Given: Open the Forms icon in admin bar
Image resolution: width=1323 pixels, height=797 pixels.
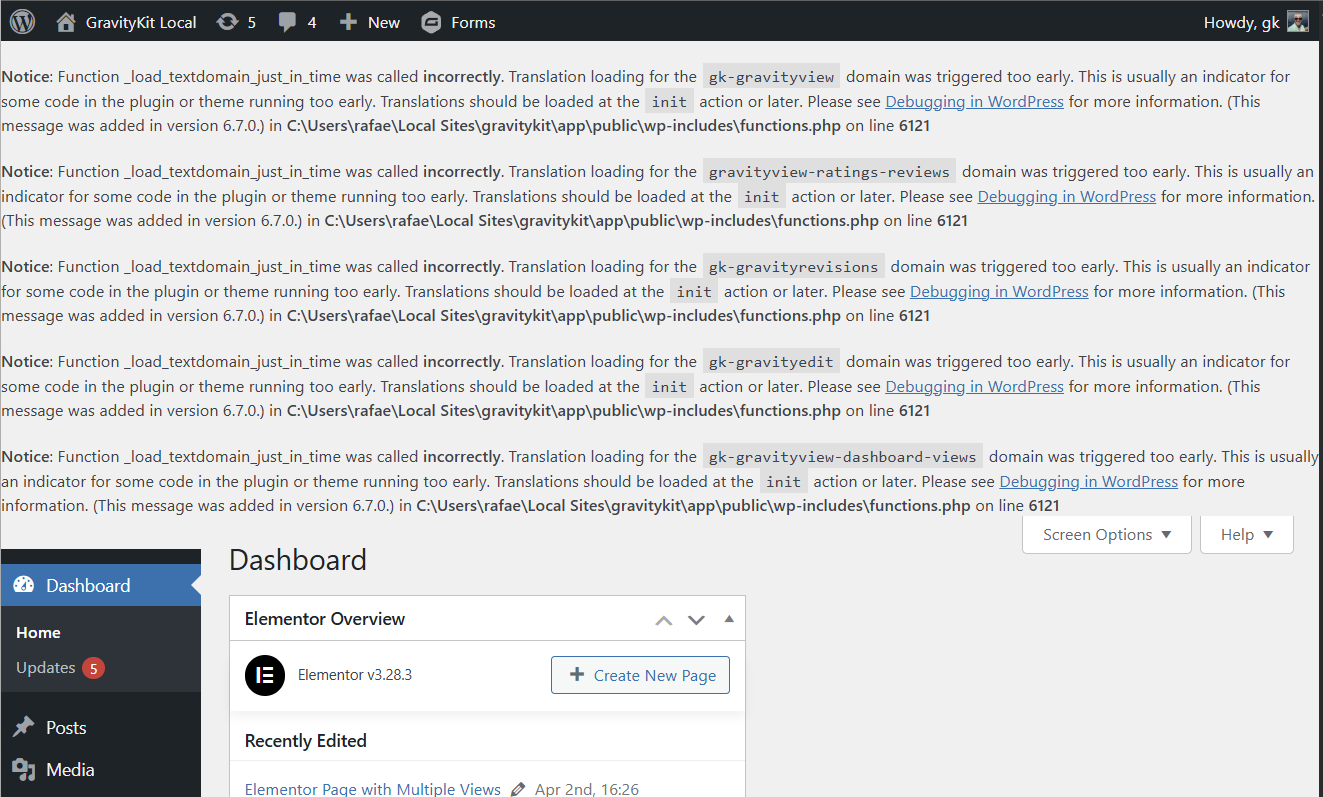Looking at the screenshot, I should pos(432,22).
